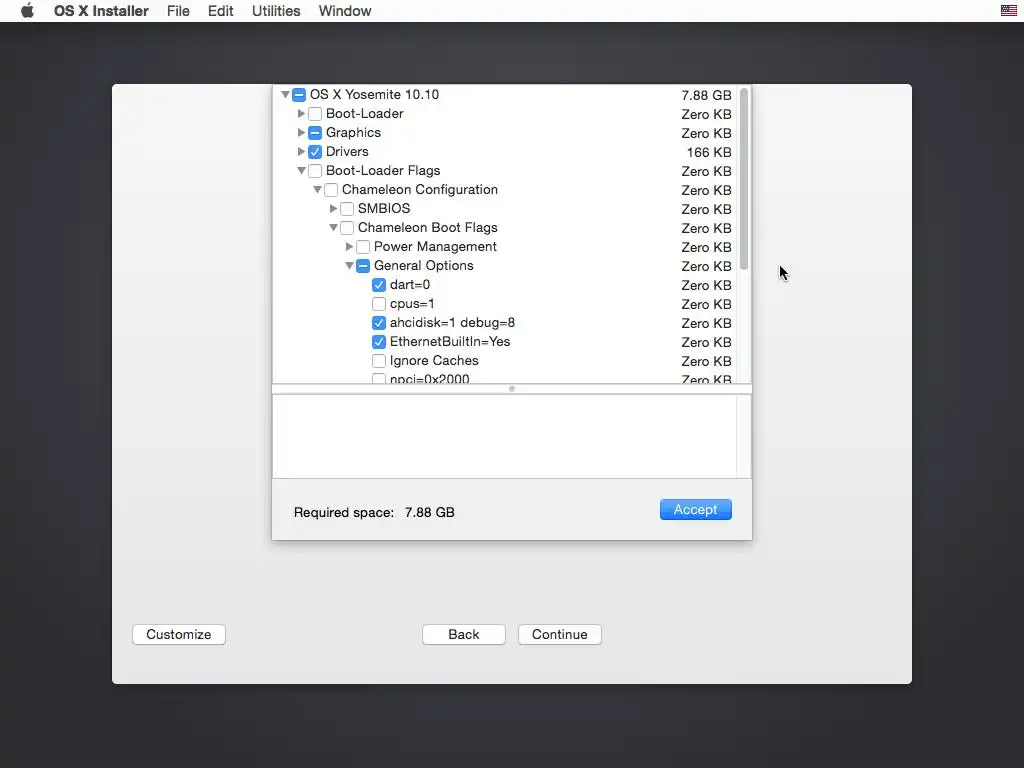Uncheck the Drivers checkbox
The height and width of the screenshot is (768, 1024).
tap(315, 152)
